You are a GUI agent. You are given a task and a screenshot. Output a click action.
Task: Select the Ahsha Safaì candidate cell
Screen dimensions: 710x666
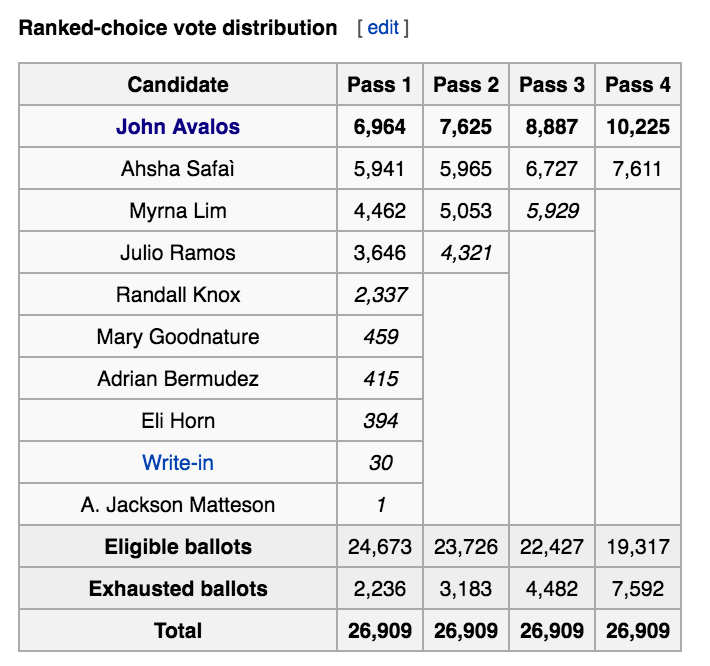coord(178,168)
